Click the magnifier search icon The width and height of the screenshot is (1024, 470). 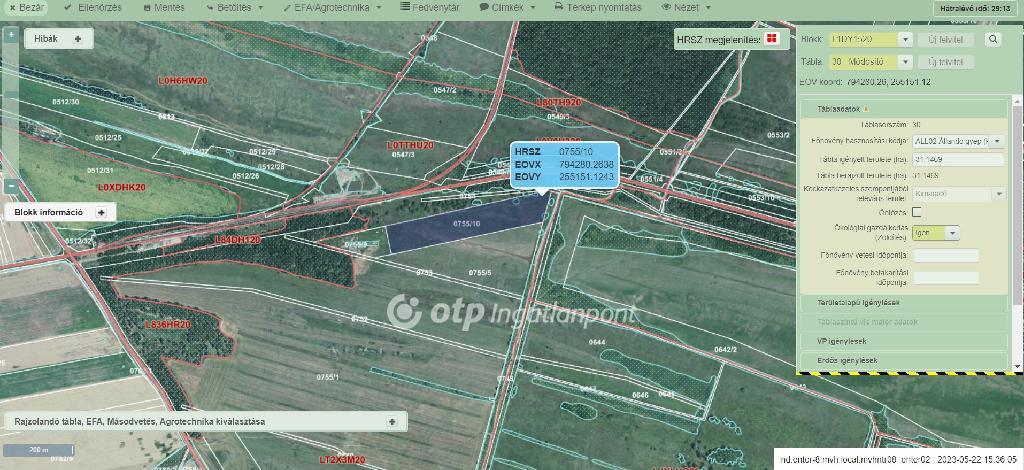[x=993, y=40]
